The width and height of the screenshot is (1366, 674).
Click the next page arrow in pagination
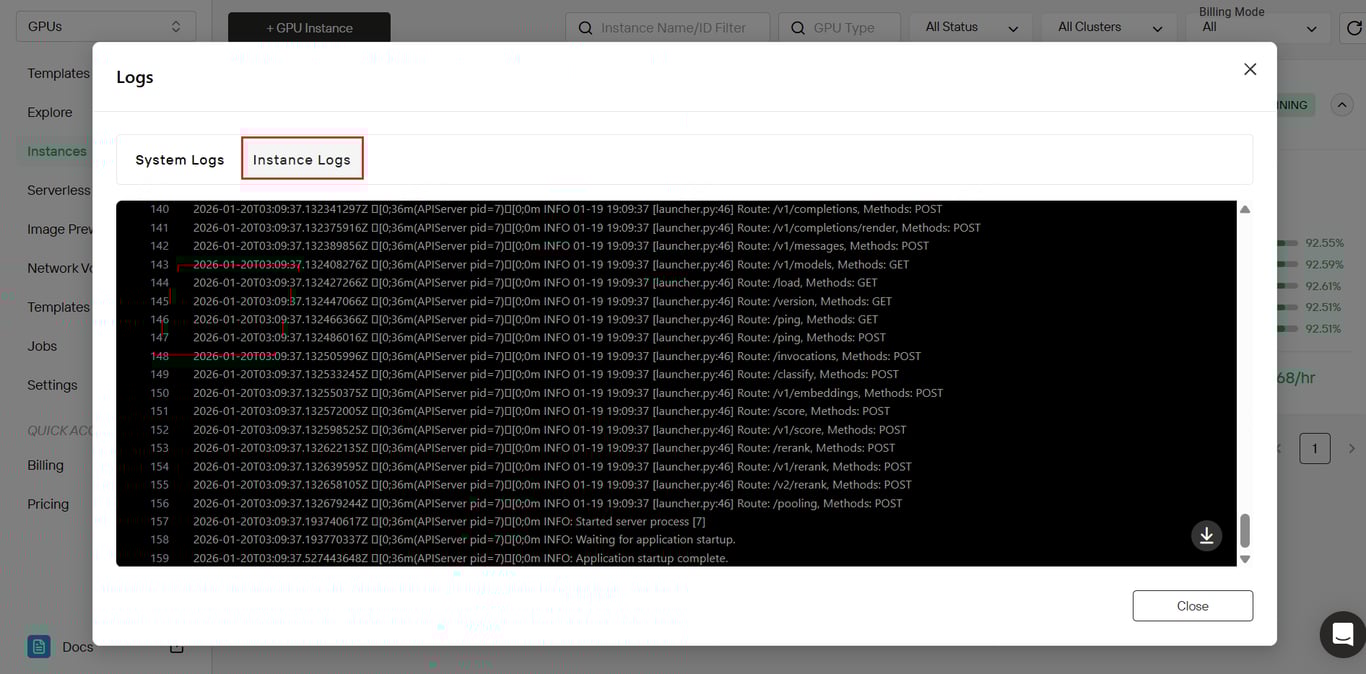[x=1352, y=449]
